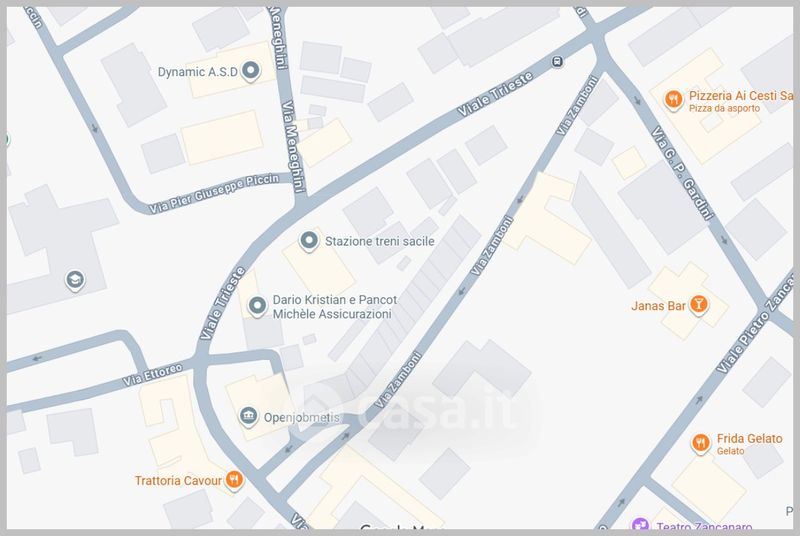Click the school graduation cap marker
The height and width of the screenshot is (536, 800).
(75, 280)
